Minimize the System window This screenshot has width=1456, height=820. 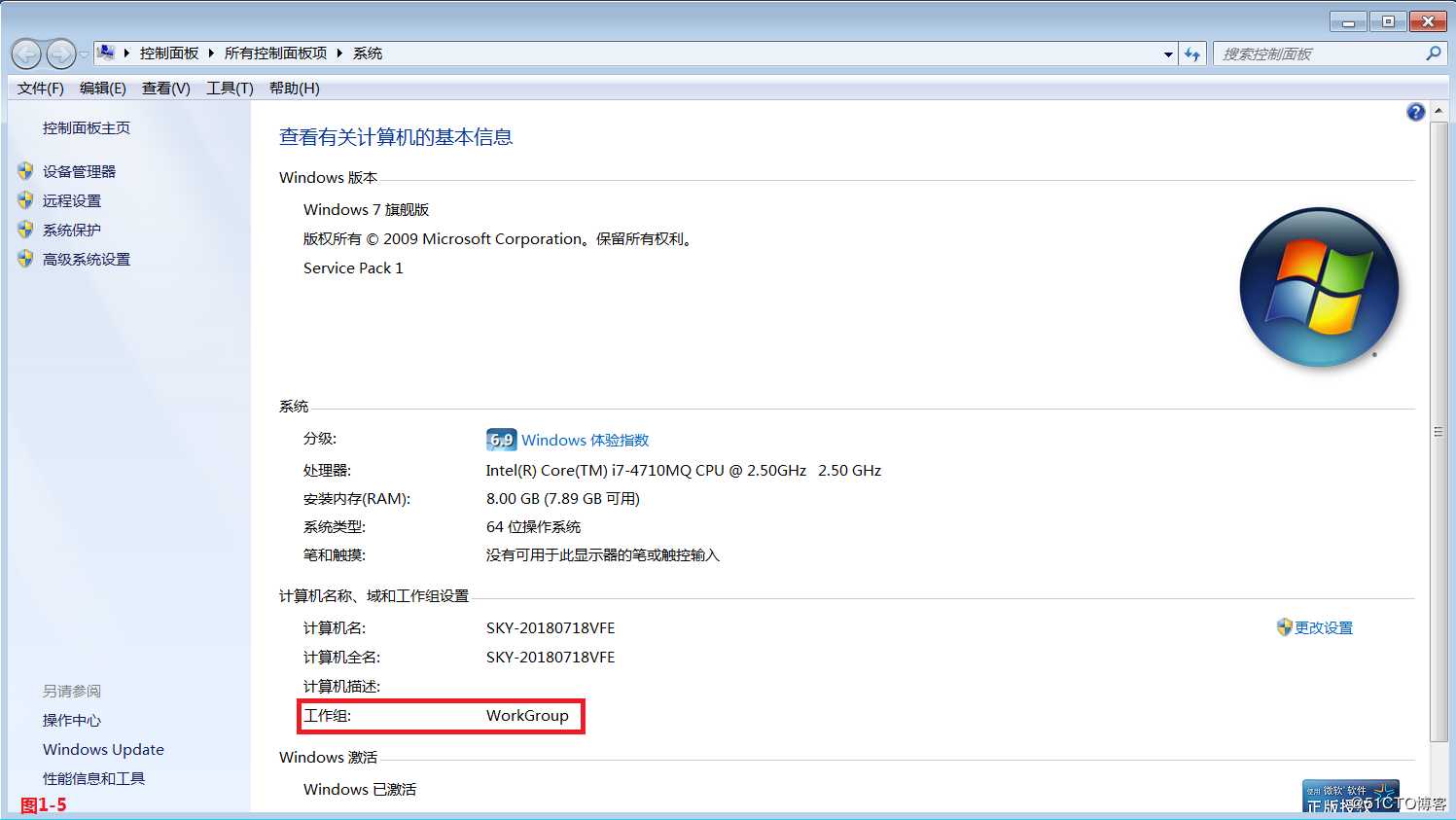point(1348,21)
